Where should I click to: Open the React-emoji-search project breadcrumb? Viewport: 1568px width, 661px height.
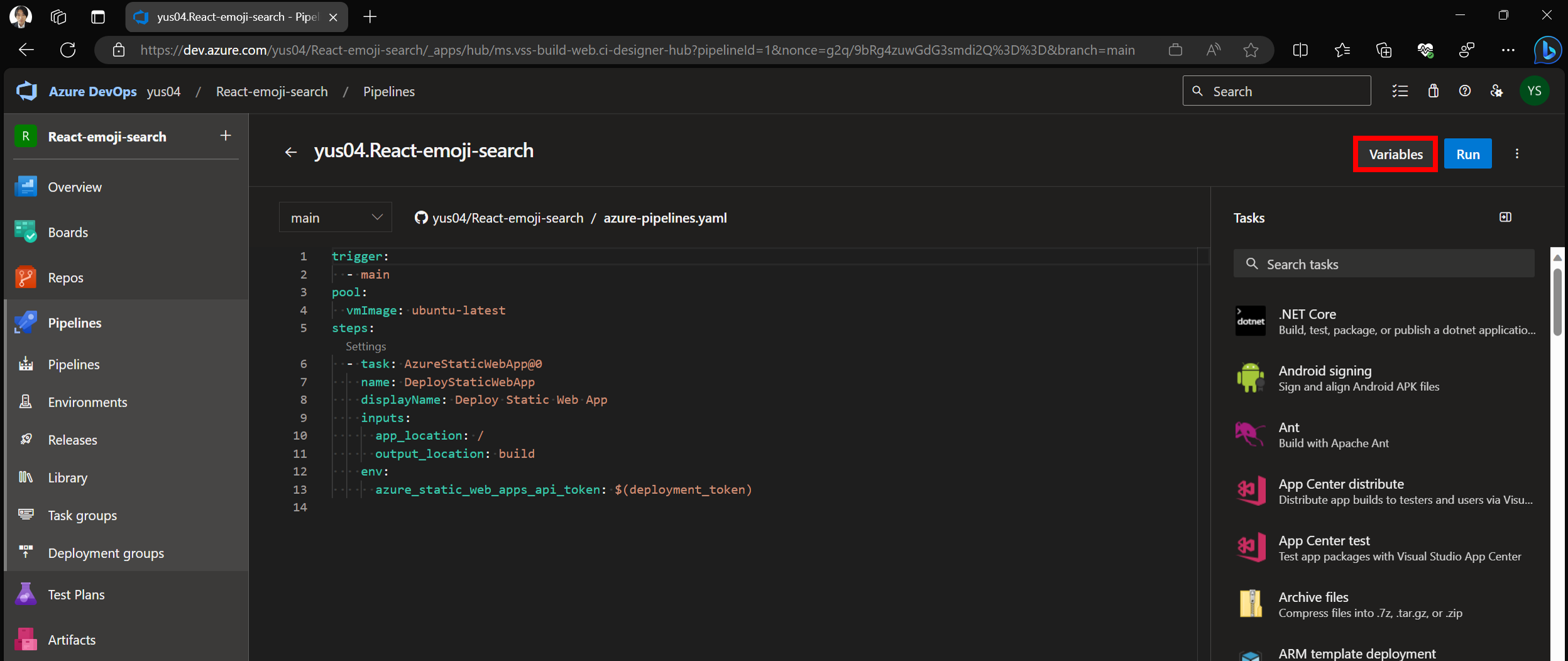271,91
